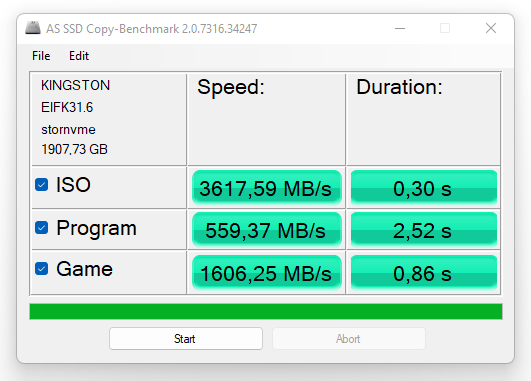Uncheck the ISO checkbox
Image resolution: width=531 pixels, height=381 pixels.
pyautogui.click(x=42, y=185)
